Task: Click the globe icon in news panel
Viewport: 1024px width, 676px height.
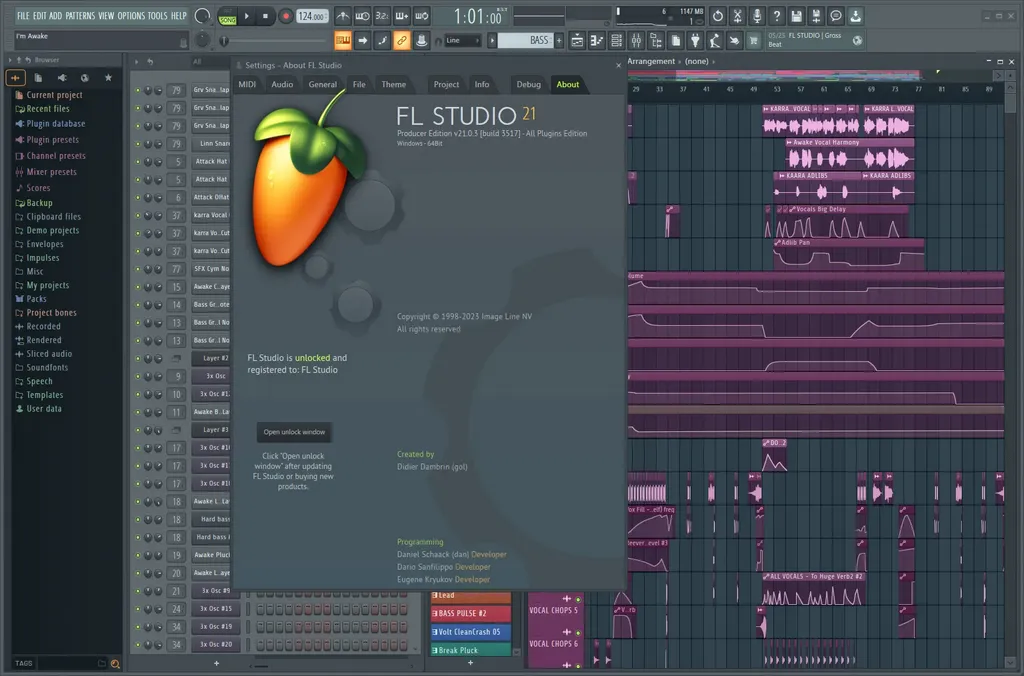Action: coord(857,40)
